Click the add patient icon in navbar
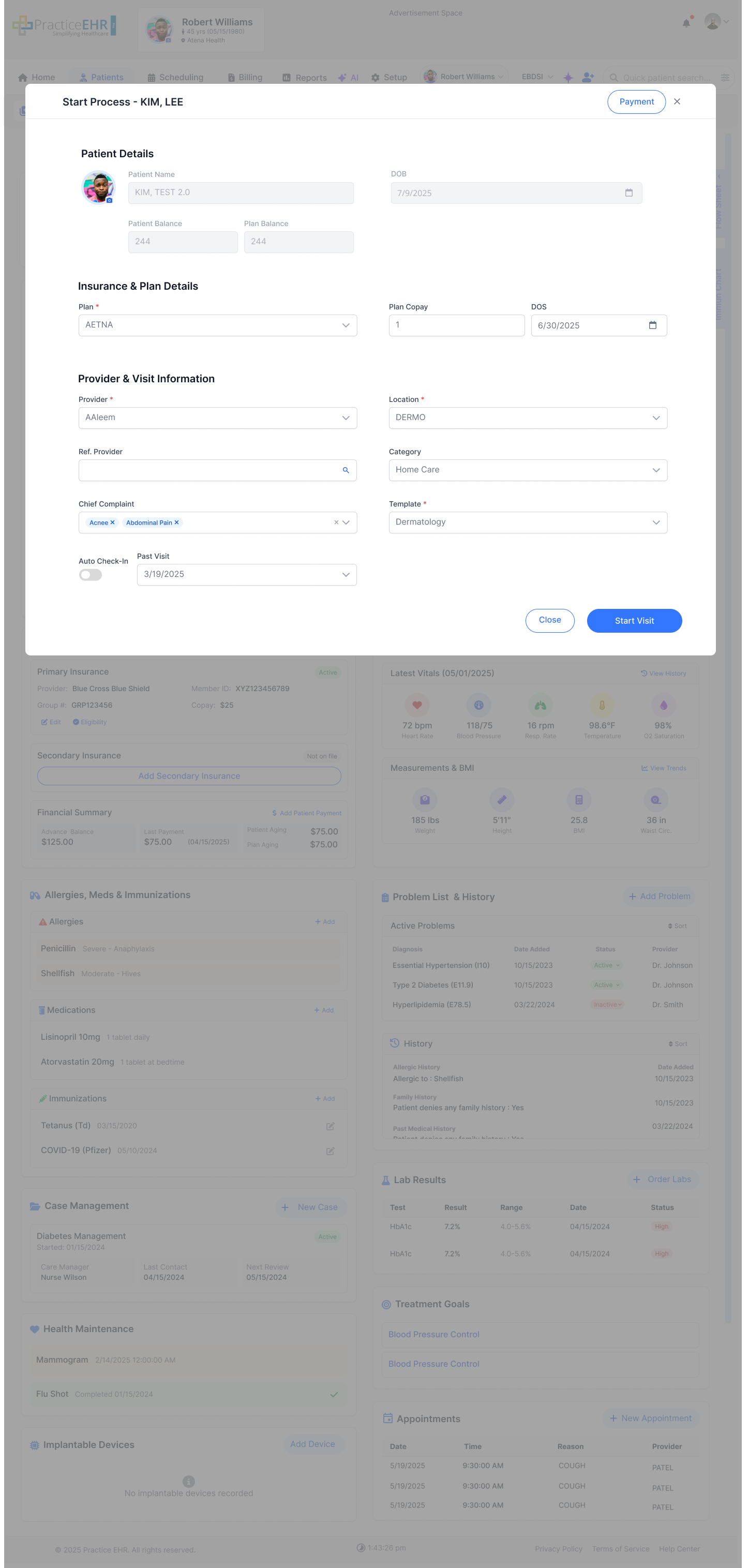Image resolution: width=749 pixels, height=1568 pixels. tap(588, 77)
